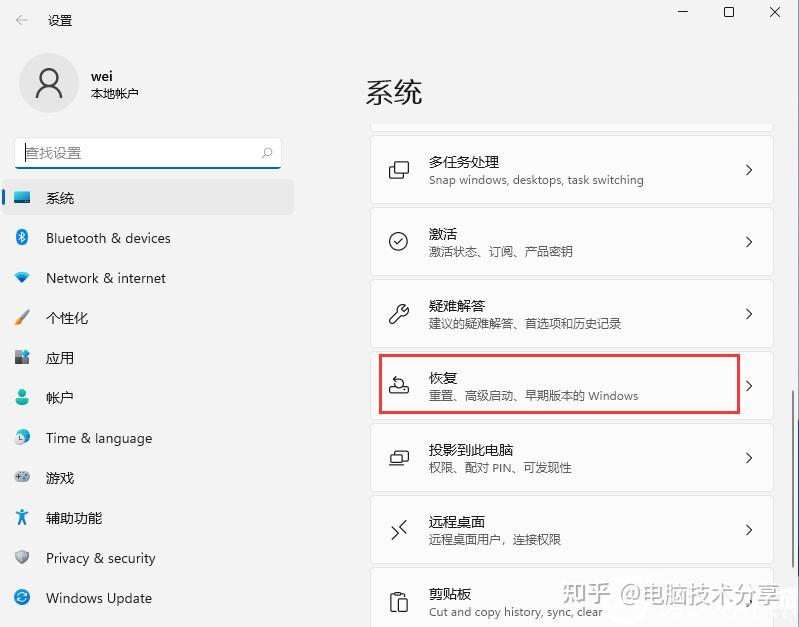The height and width of the screenshot is (627, 799).
Task: Click the search magnifier icon
Action: 267,152
